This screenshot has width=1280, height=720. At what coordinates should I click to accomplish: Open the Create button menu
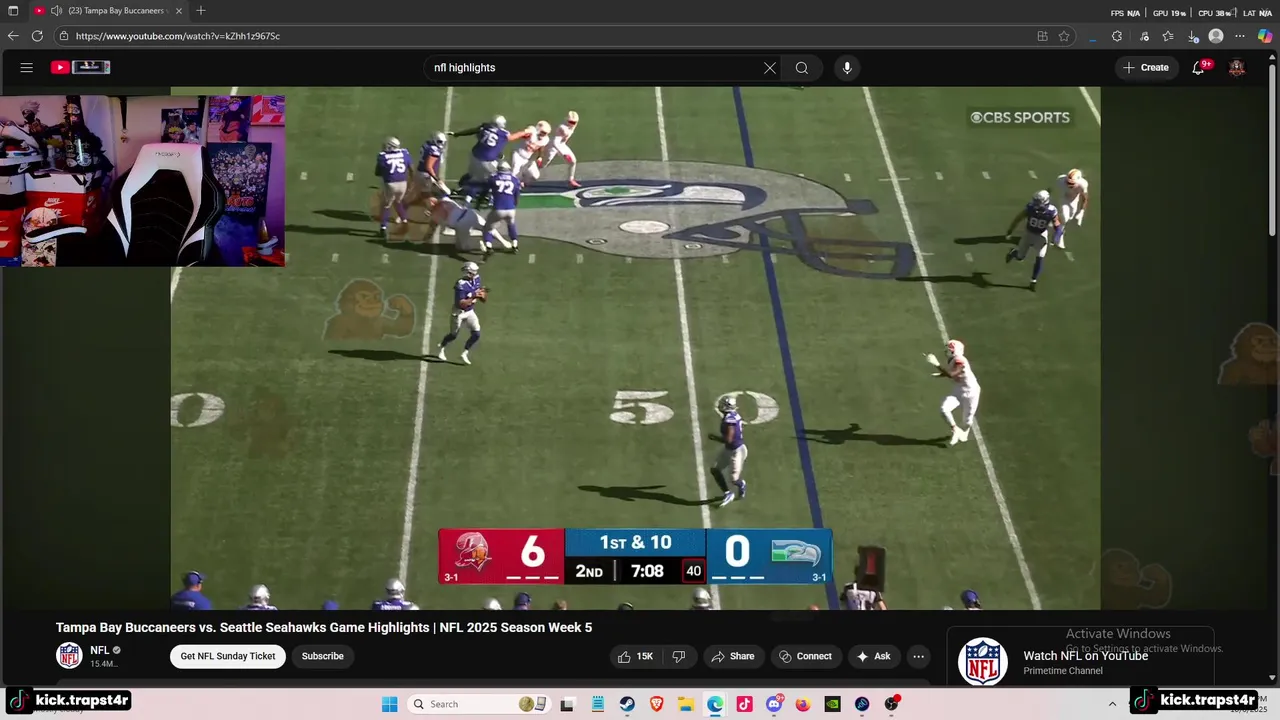coord(1146,68)
